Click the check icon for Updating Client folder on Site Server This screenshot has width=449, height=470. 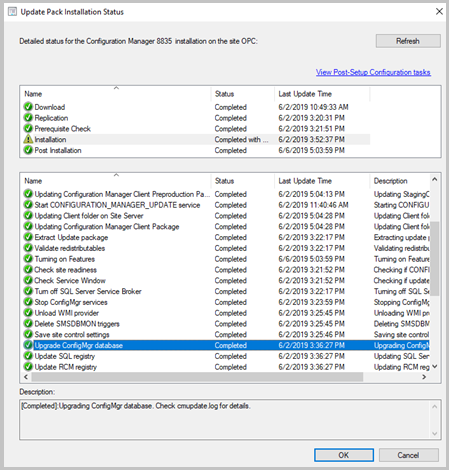point(28,216)
